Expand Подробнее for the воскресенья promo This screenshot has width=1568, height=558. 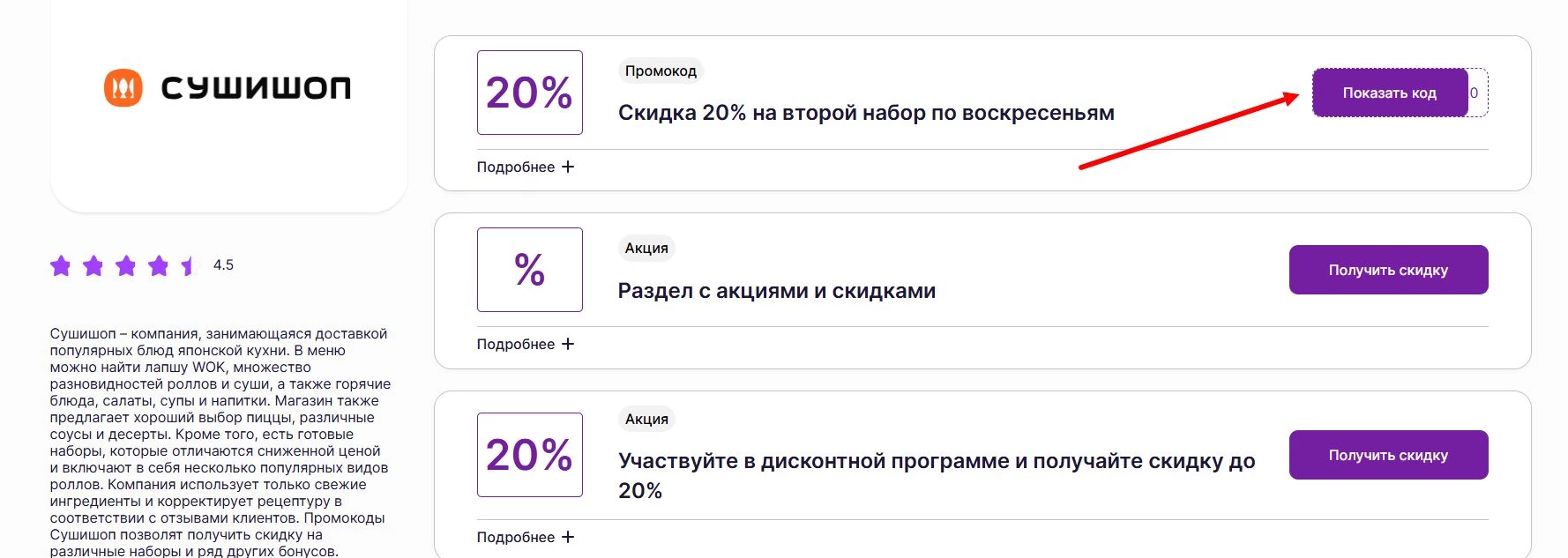tap(525, 166)
